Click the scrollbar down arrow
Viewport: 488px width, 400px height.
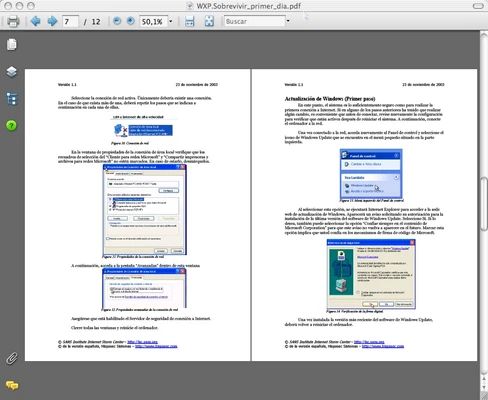(x=484, y=387)
